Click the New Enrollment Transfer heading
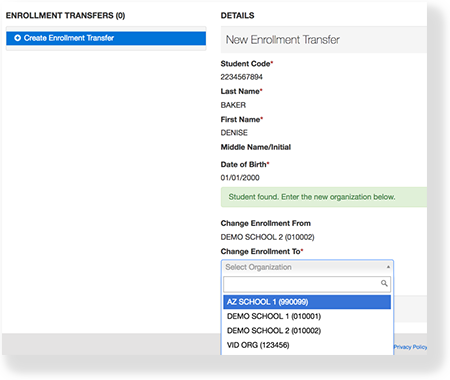 283,40
